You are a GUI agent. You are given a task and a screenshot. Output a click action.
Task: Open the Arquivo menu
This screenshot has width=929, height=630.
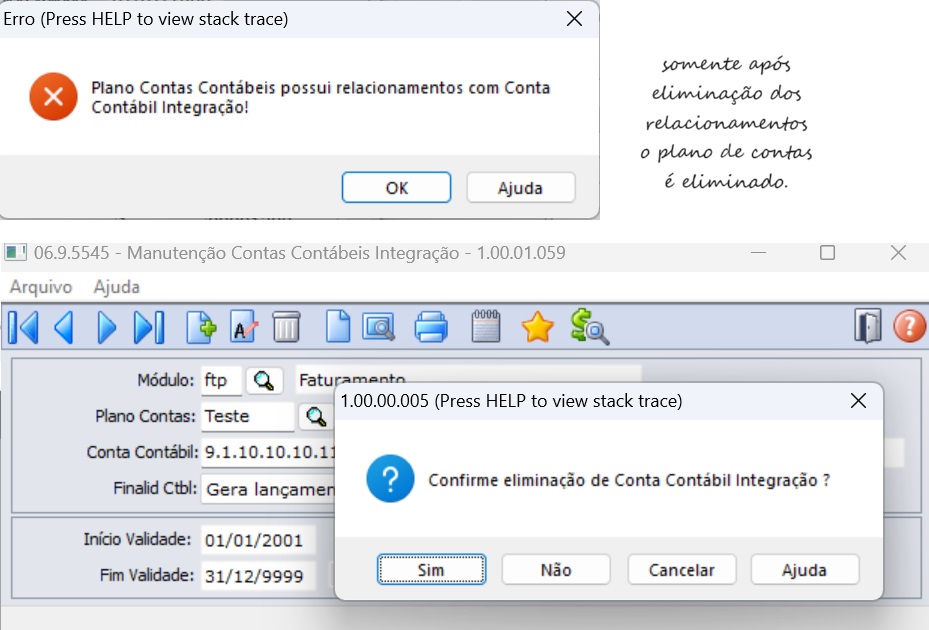pos(41,287)
